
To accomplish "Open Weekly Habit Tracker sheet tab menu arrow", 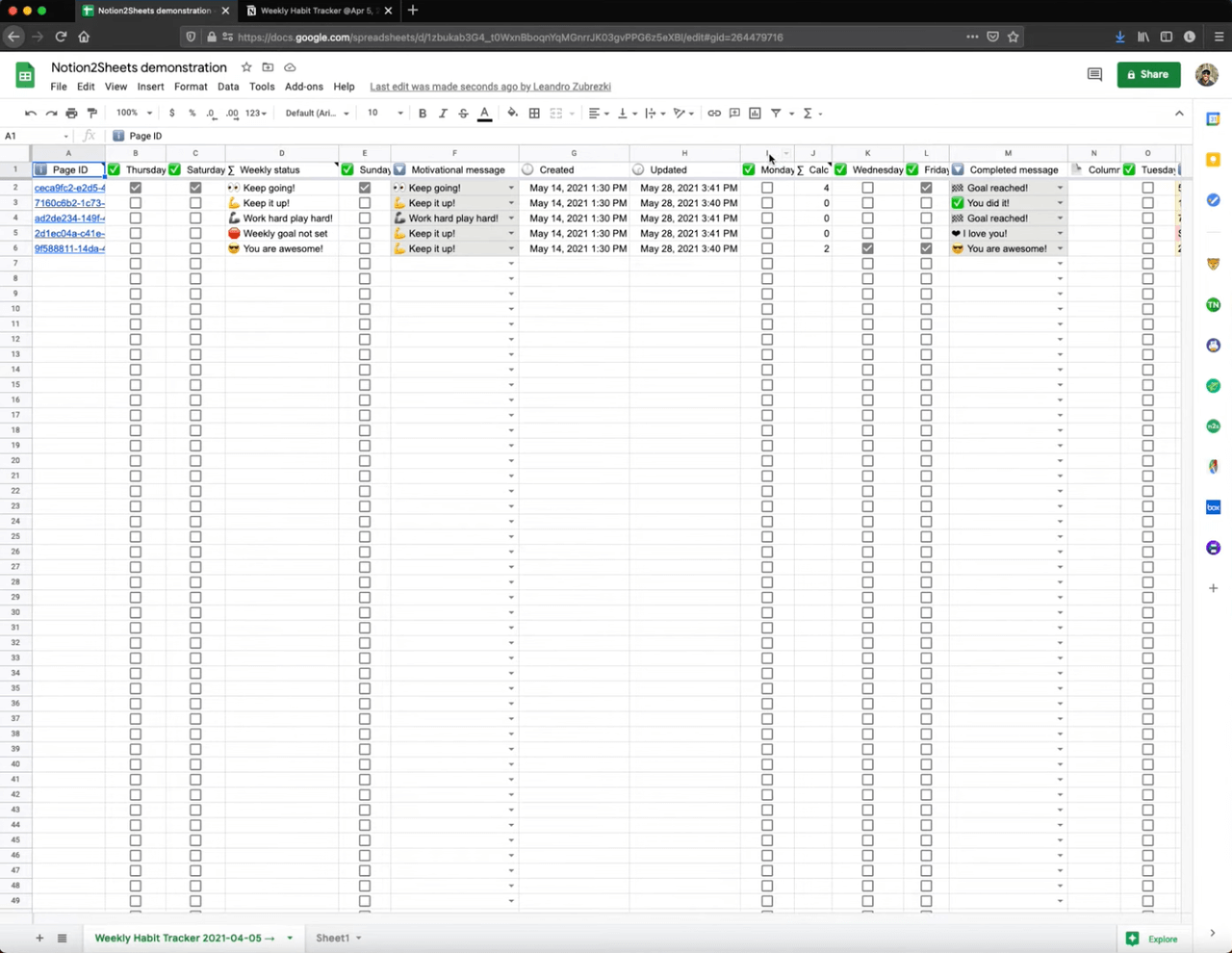I will coord(289,939).
